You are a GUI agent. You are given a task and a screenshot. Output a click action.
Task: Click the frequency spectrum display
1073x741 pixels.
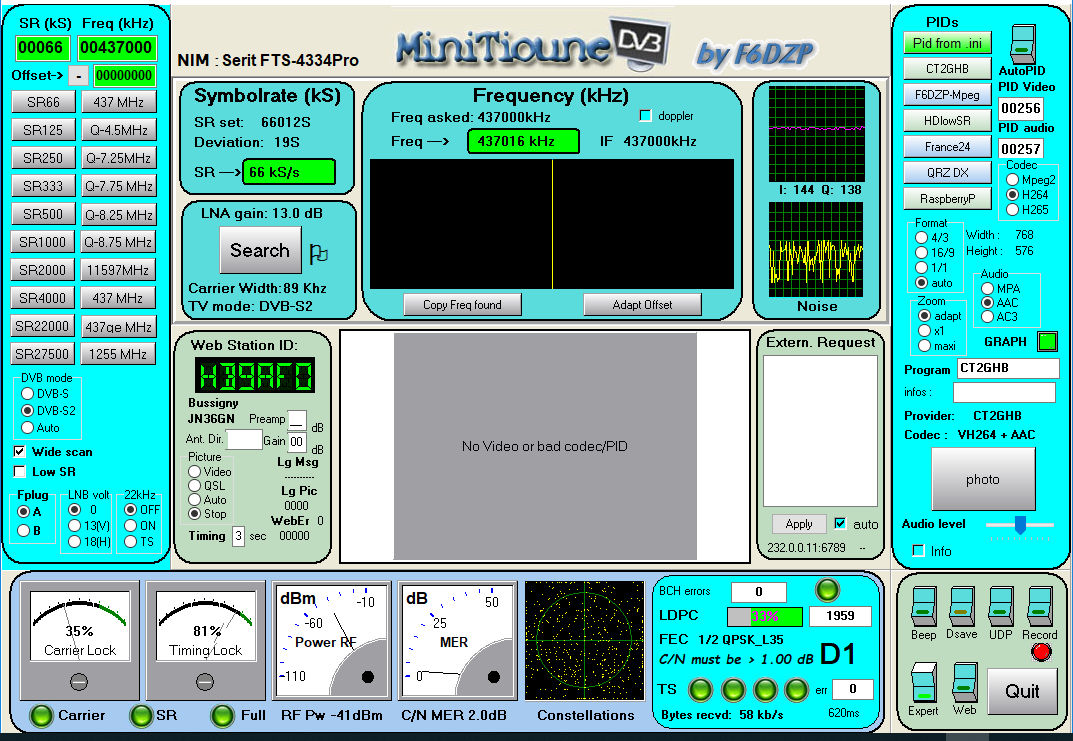552,224
